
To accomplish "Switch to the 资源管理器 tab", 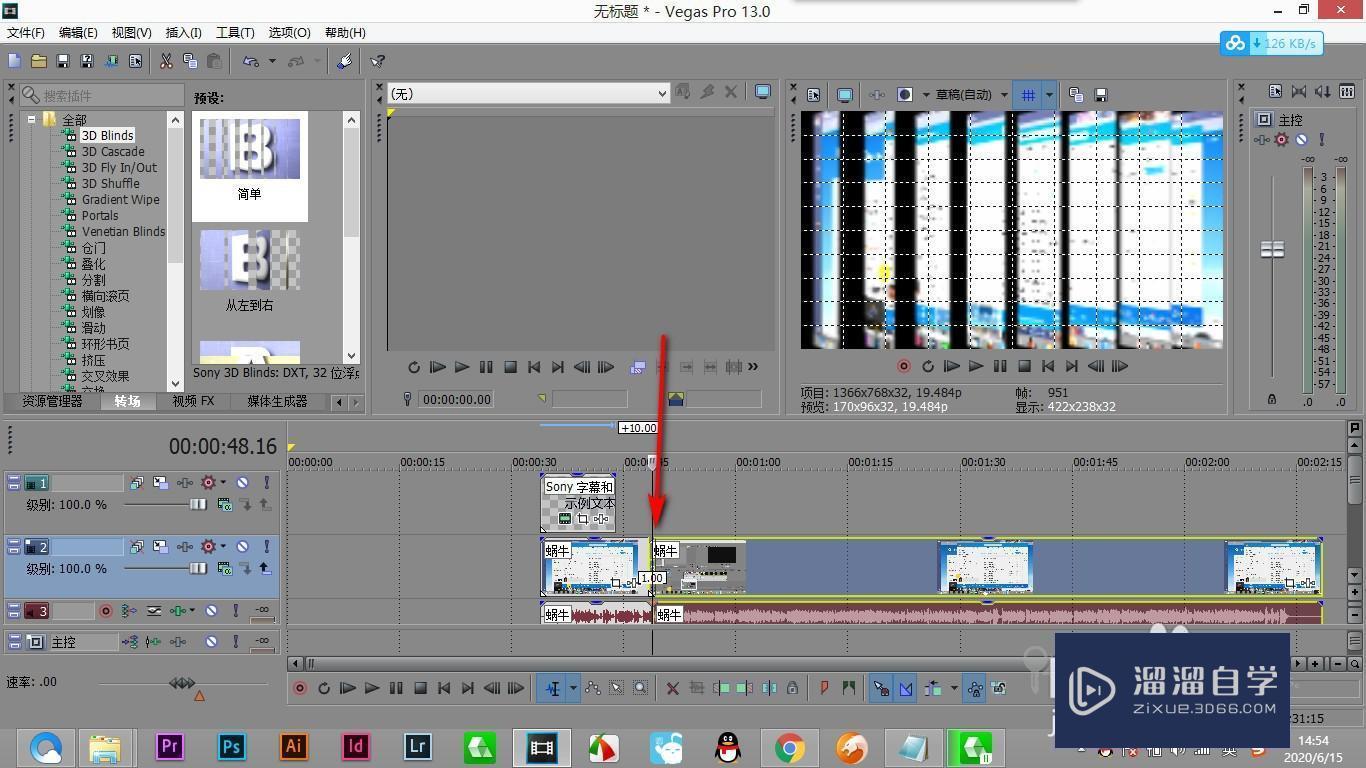I will [52, 401].
